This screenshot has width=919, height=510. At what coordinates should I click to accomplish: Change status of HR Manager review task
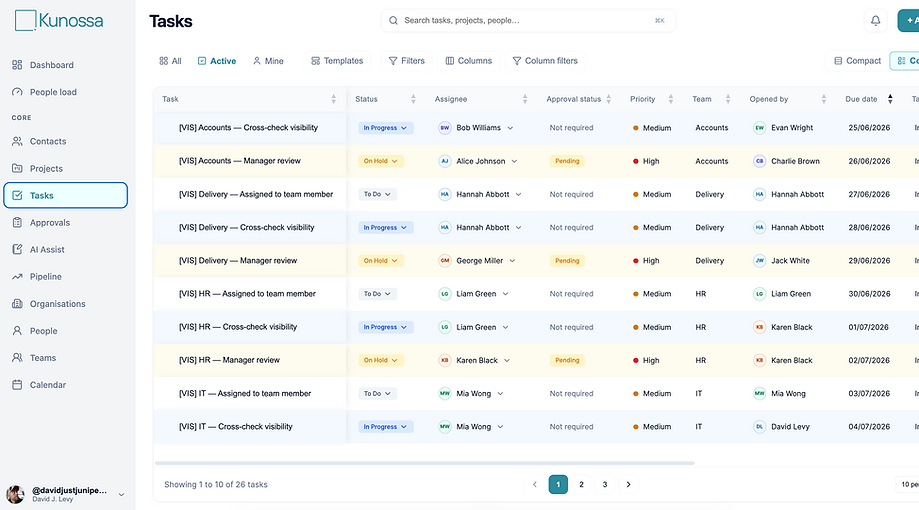click(381, 361)
